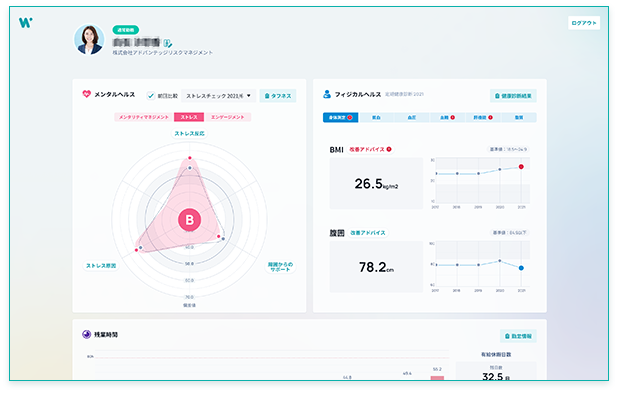Image resolution: width=618 pixels, height=394 pixels.
Task: Select the ストレス tab
Action: tap(189, 117)
